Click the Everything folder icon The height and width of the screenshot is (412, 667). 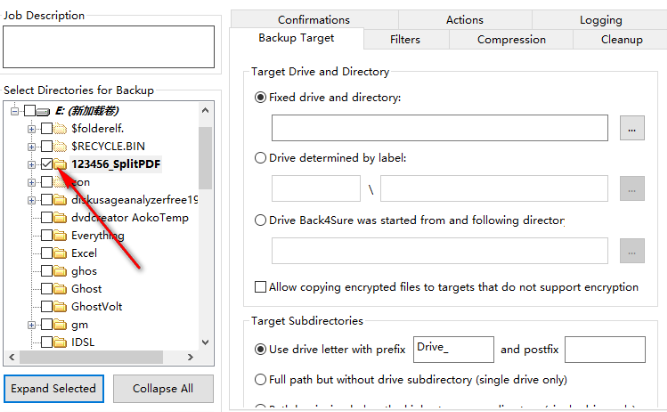pos(61,236)
